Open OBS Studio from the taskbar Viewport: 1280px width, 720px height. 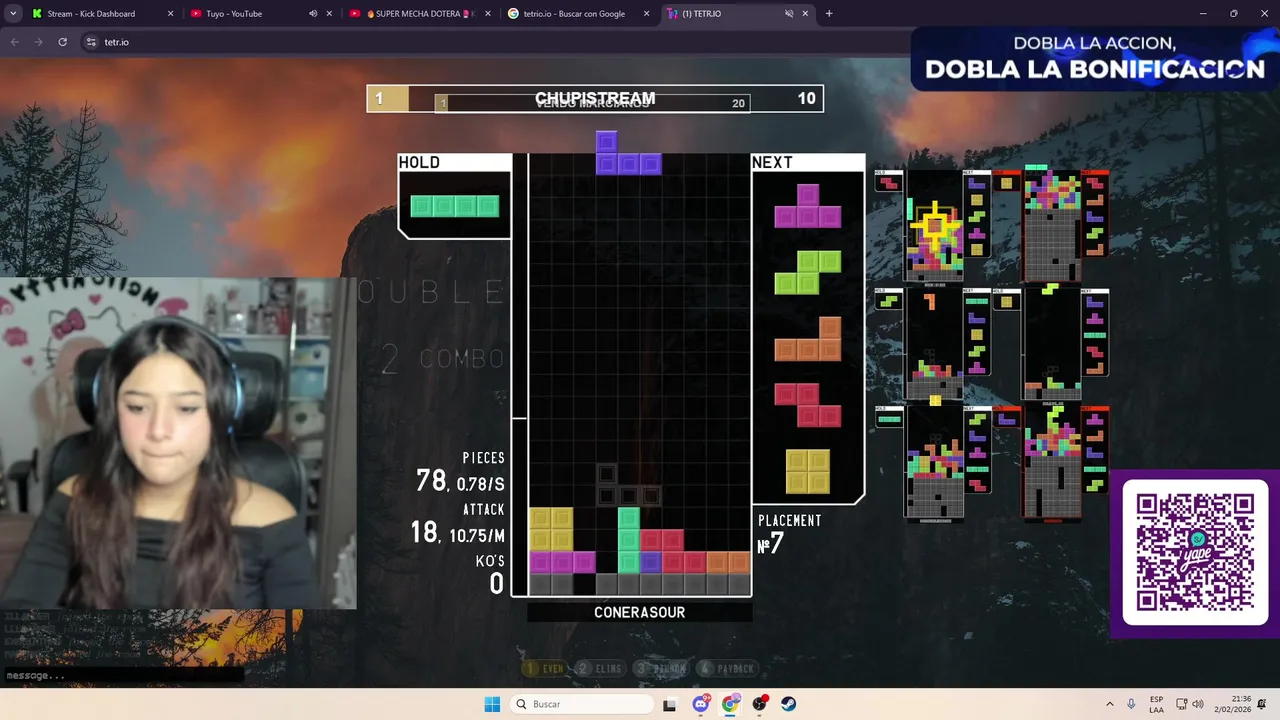pyautogui.click(x=760, y=704)
